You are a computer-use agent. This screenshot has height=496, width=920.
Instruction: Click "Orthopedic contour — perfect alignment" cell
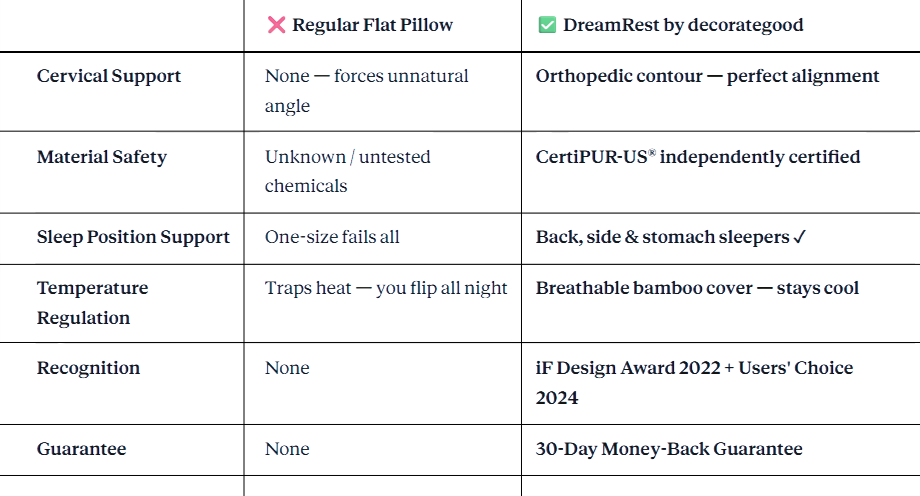[x=707, y=76]
